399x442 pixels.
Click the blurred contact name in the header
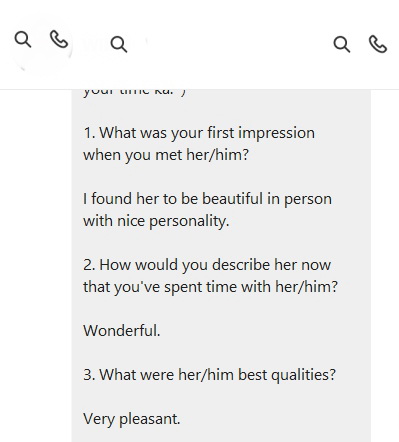tap(95, 44)
